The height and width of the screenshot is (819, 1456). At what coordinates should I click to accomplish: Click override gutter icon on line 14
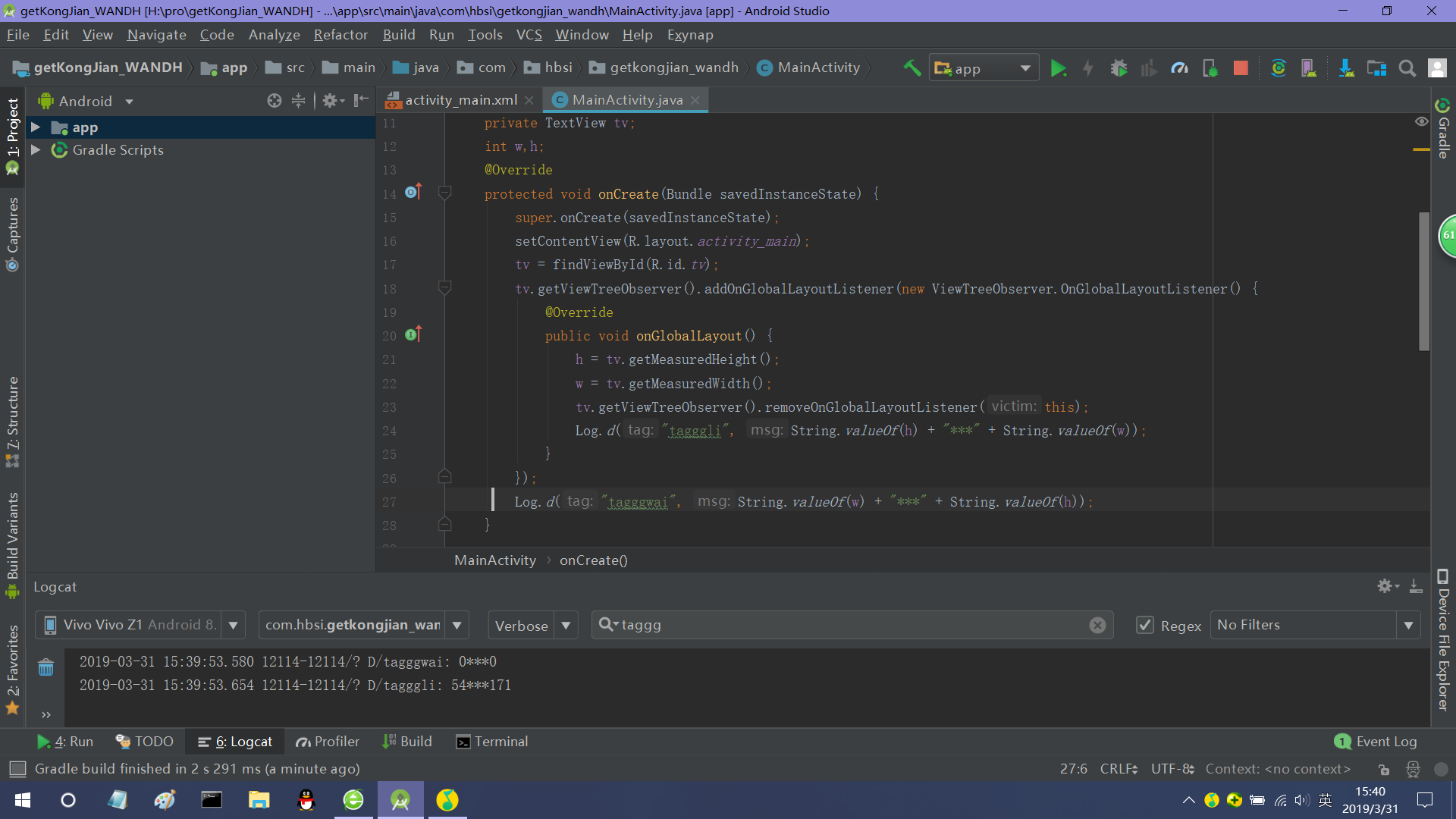413,192
